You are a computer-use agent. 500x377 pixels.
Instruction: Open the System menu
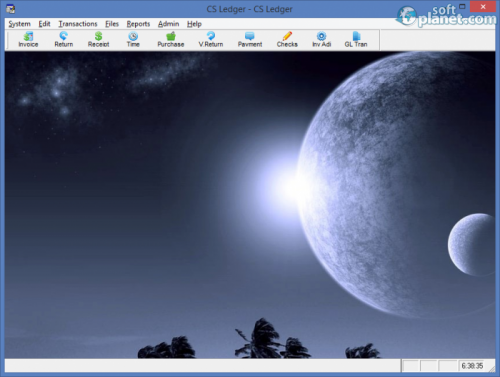(x=20, y=24)
